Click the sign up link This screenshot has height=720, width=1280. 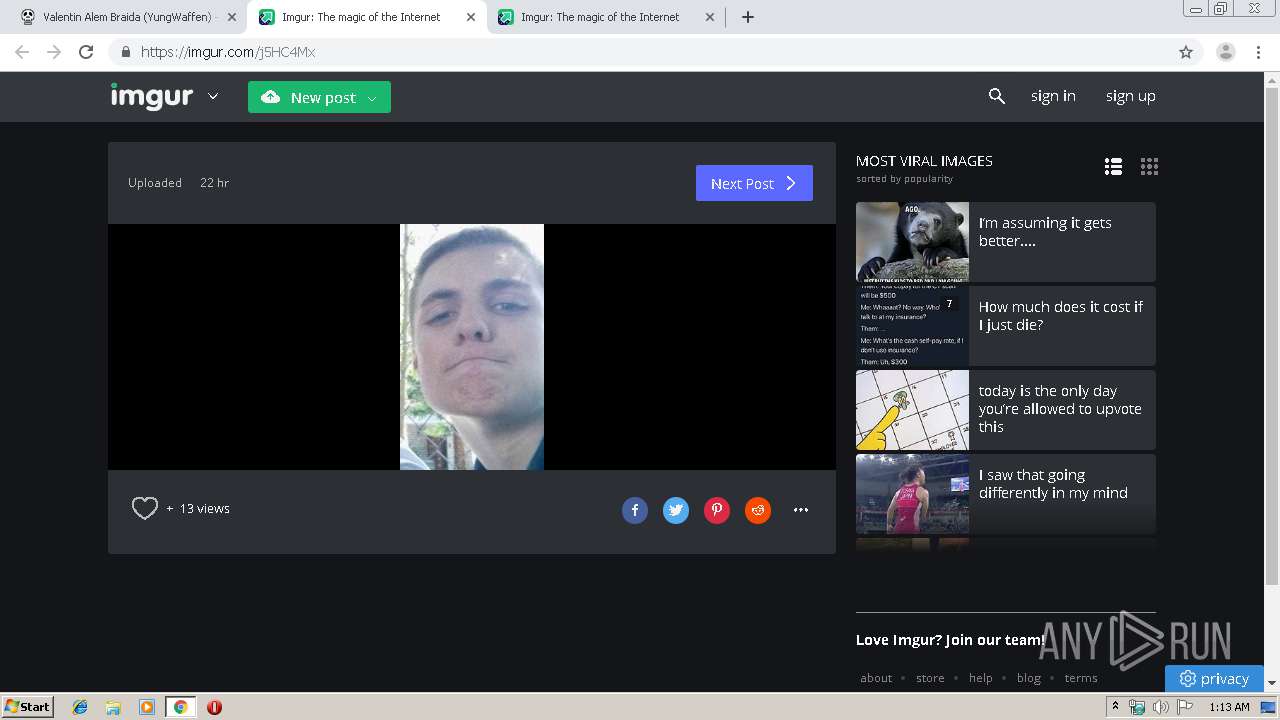pyautogui.click(x=1130, y=96)
